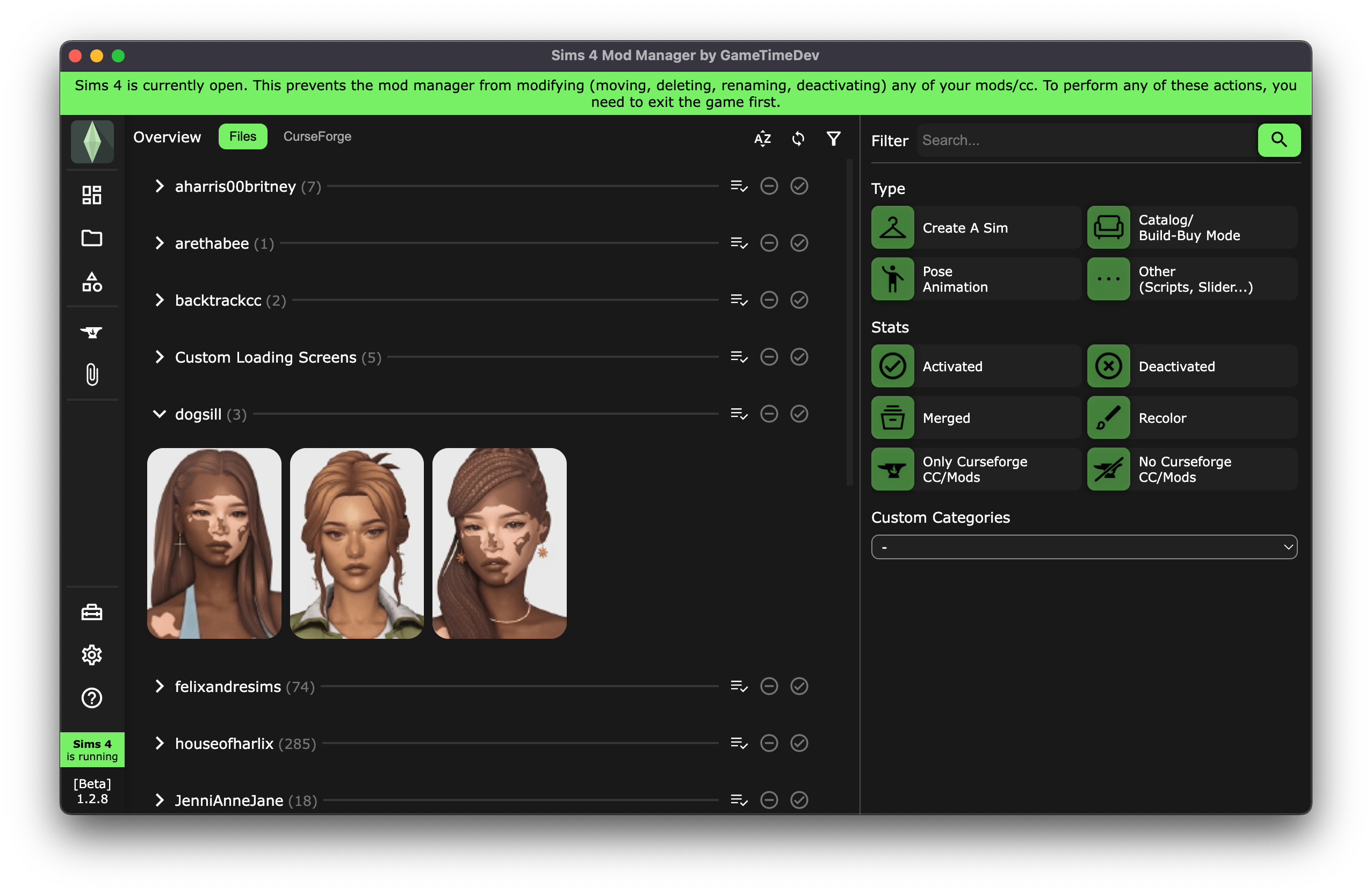Filter by Pose Animation type
Screen dimensions: 1372x894
[976, 279]
